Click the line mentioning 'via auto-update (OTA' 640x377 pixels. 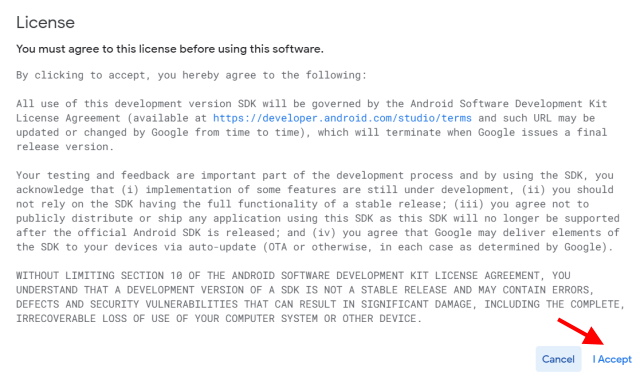pos(314,247)
